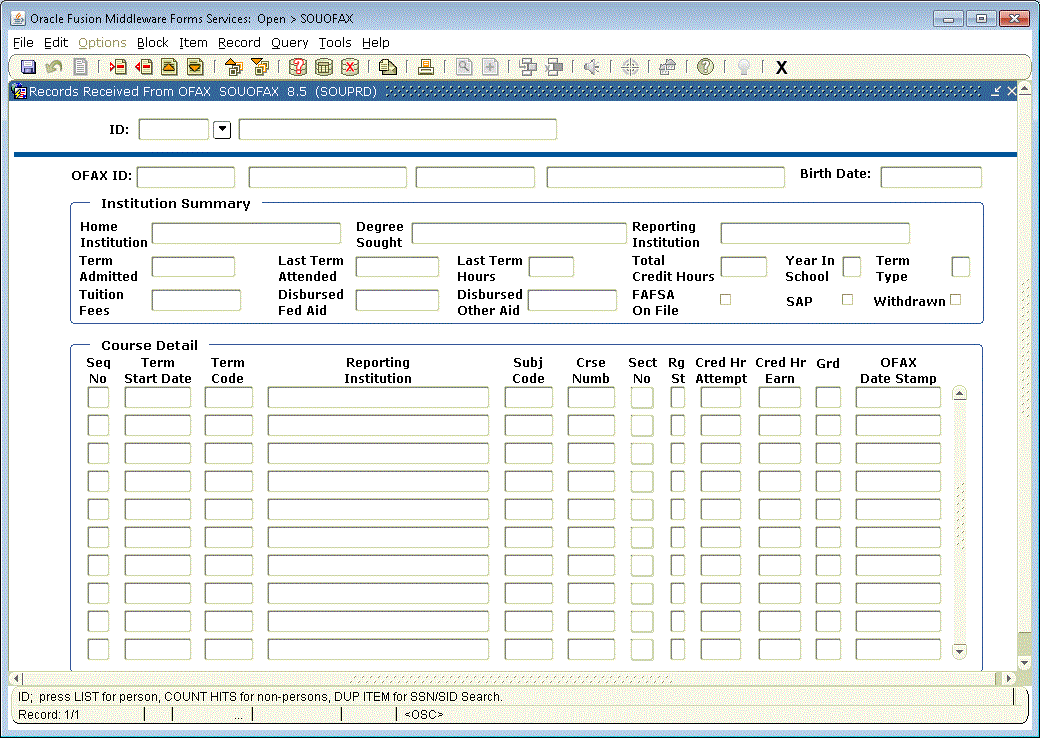Toggle the FAFSA On File checkbox
This screenshot has width=1040, height=738.
click(x=726, y=299)
